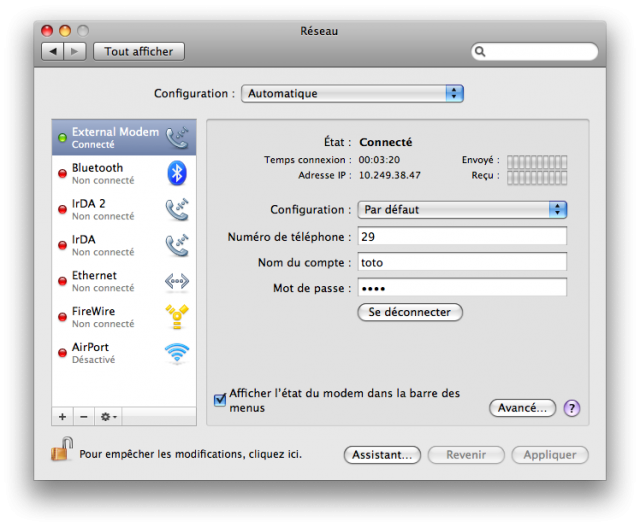Click AirPort Wi-Fi icon
The height and width of the screenshot is (527, 640).
177,353
